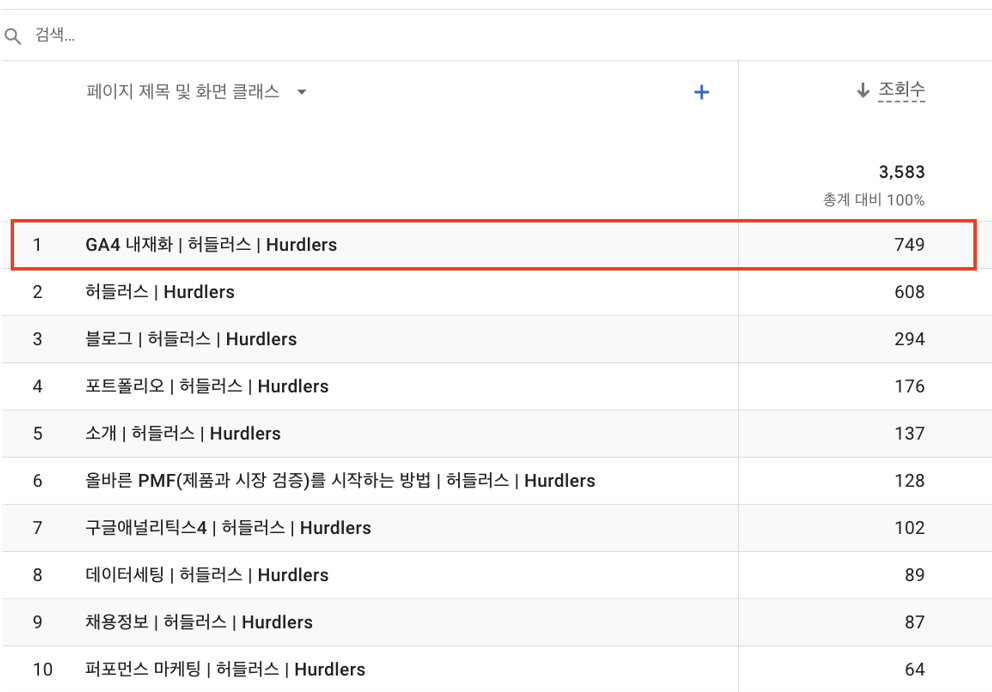This screenshot has height=692, width=992.
Task: Click the descending sort arrow beside 조회수
Action: click(863, 90)
